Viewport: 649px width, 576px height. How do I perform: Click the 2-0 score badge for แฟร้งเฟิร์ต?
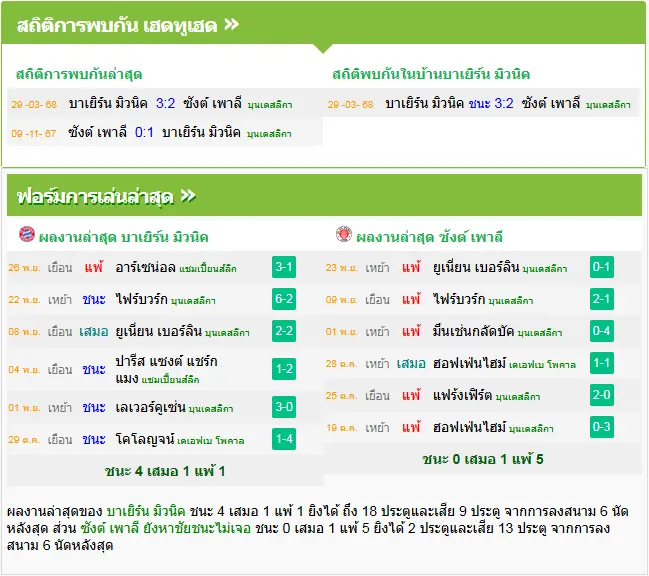[x=601, y=395]
